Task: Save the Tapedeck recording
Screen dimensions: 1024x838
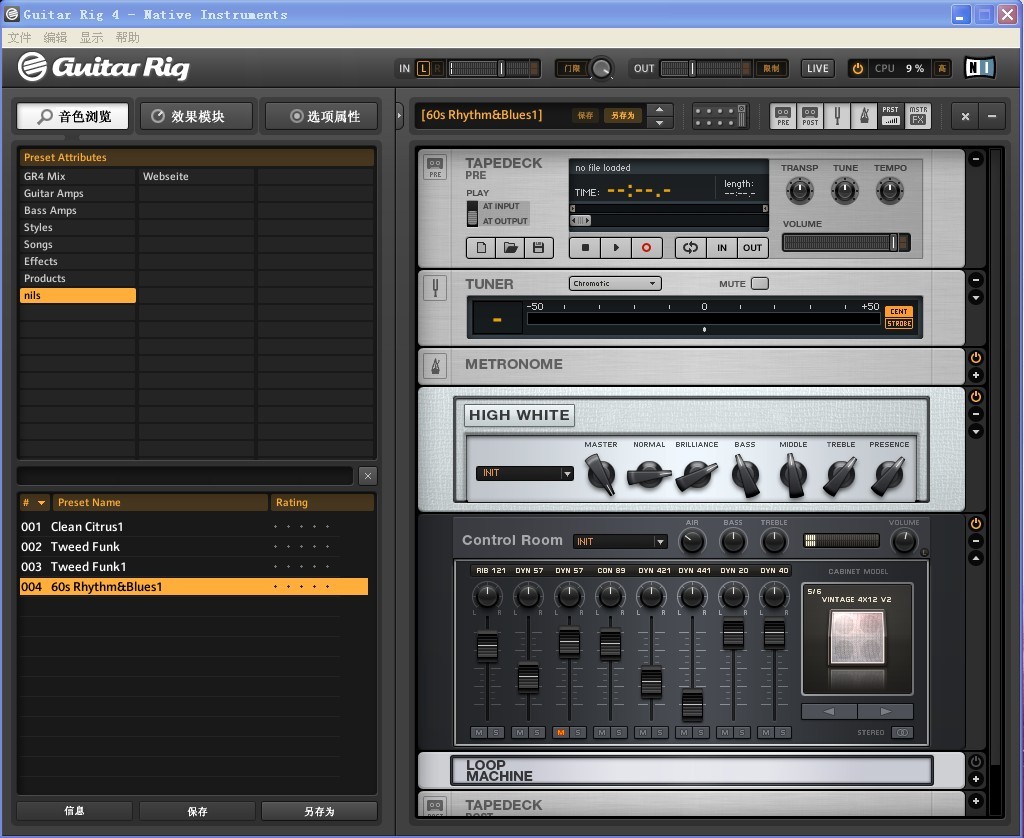Action: point(539,248)
